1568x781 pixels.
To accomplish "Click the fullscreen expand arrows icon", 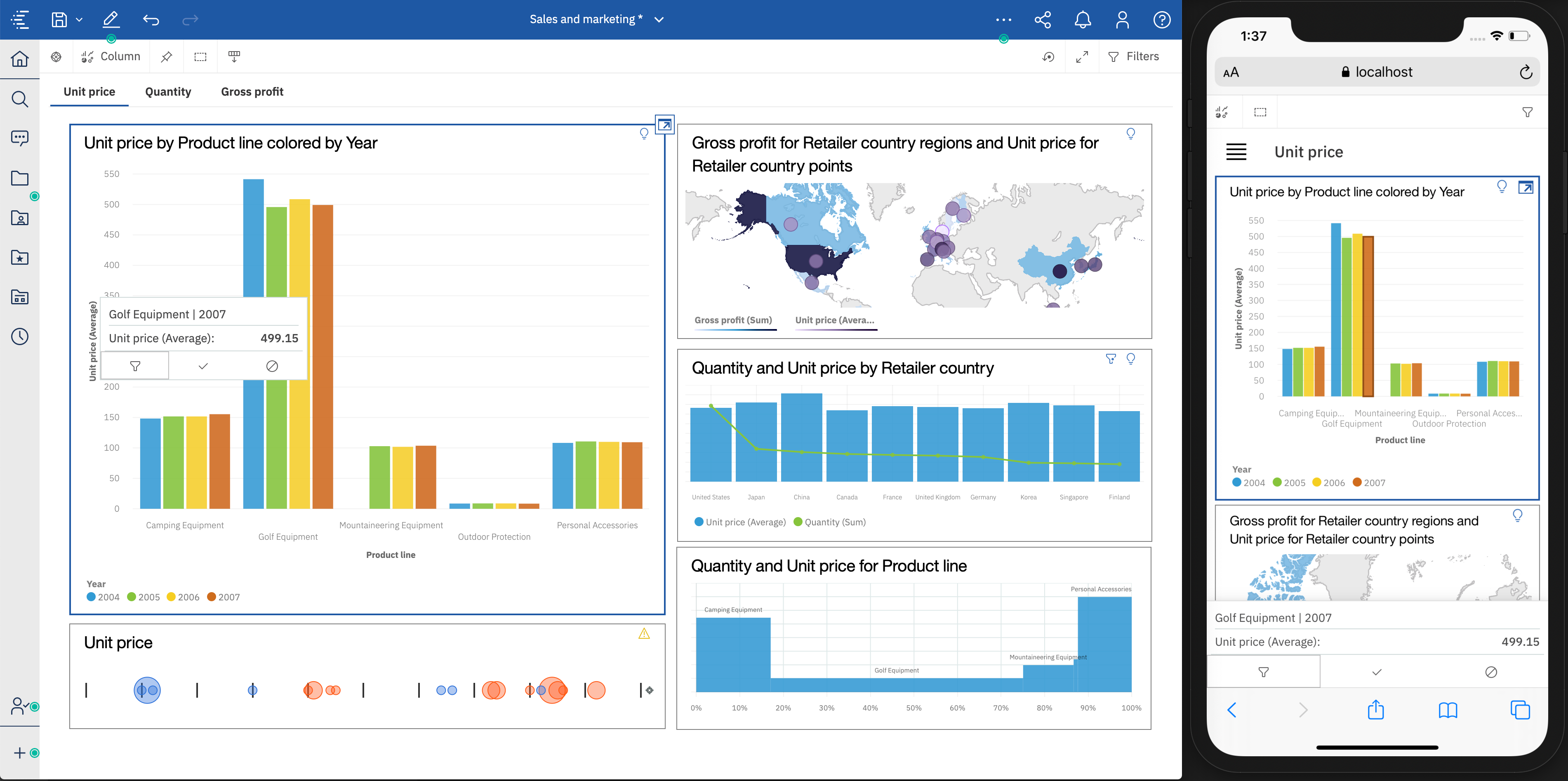I will coord(1082,56).
